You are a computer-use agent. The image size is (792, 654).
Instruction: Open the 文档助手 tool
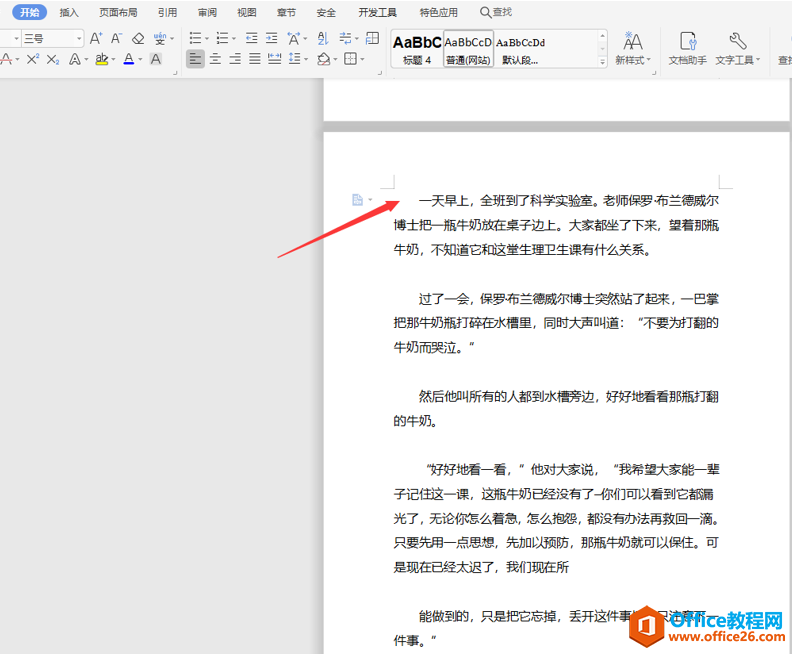tap(687, 48)
